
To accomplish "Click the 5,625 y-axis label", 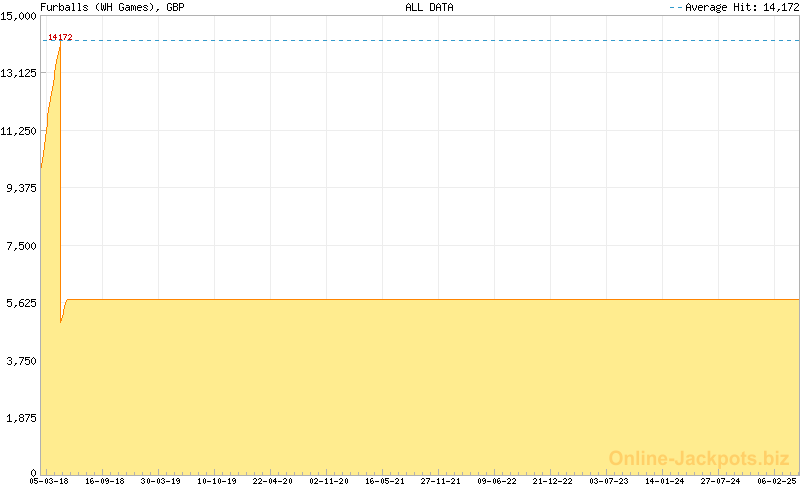I will point(21,303).
